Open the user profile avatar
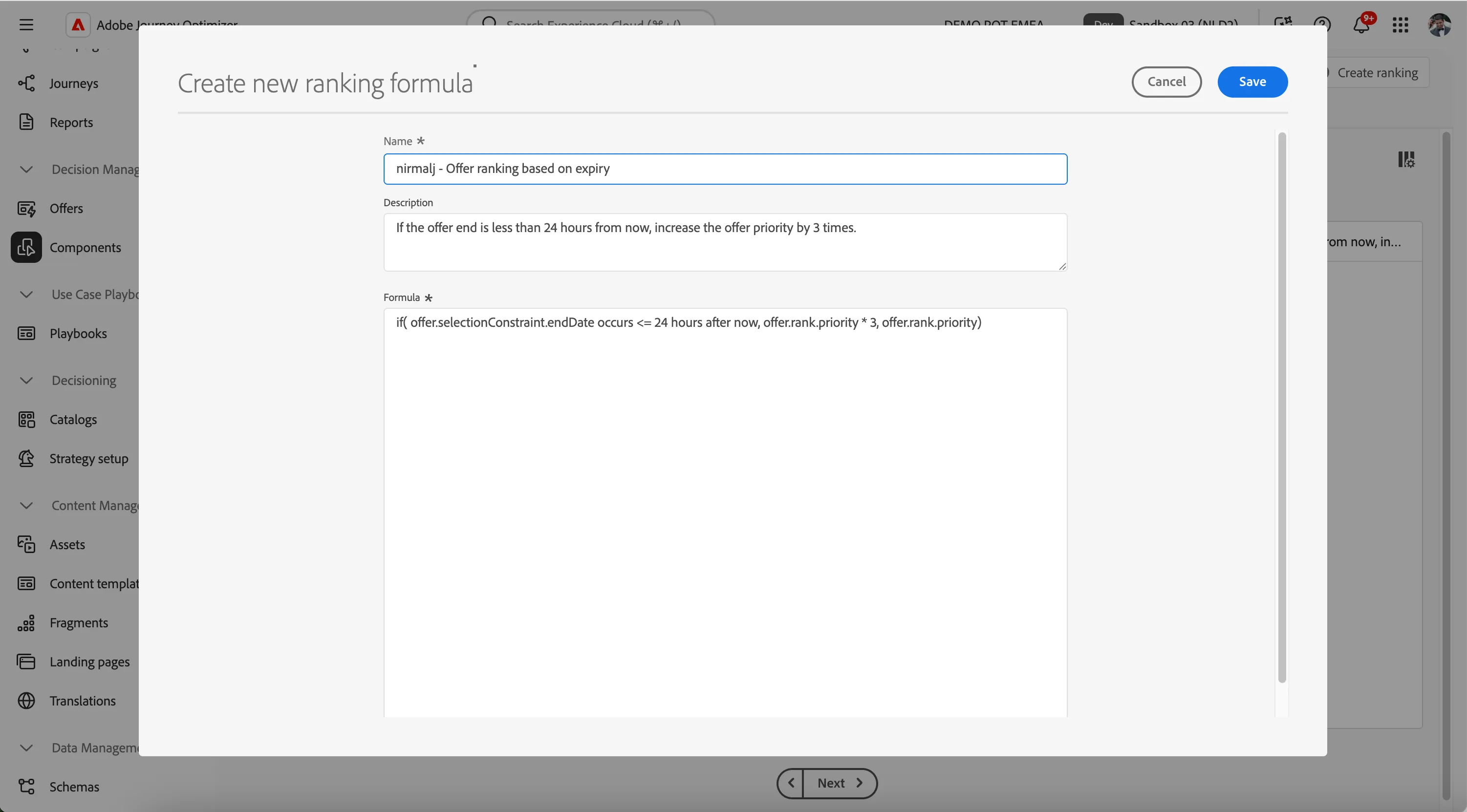1467x812 pixels. click(x=1440, y=24)
